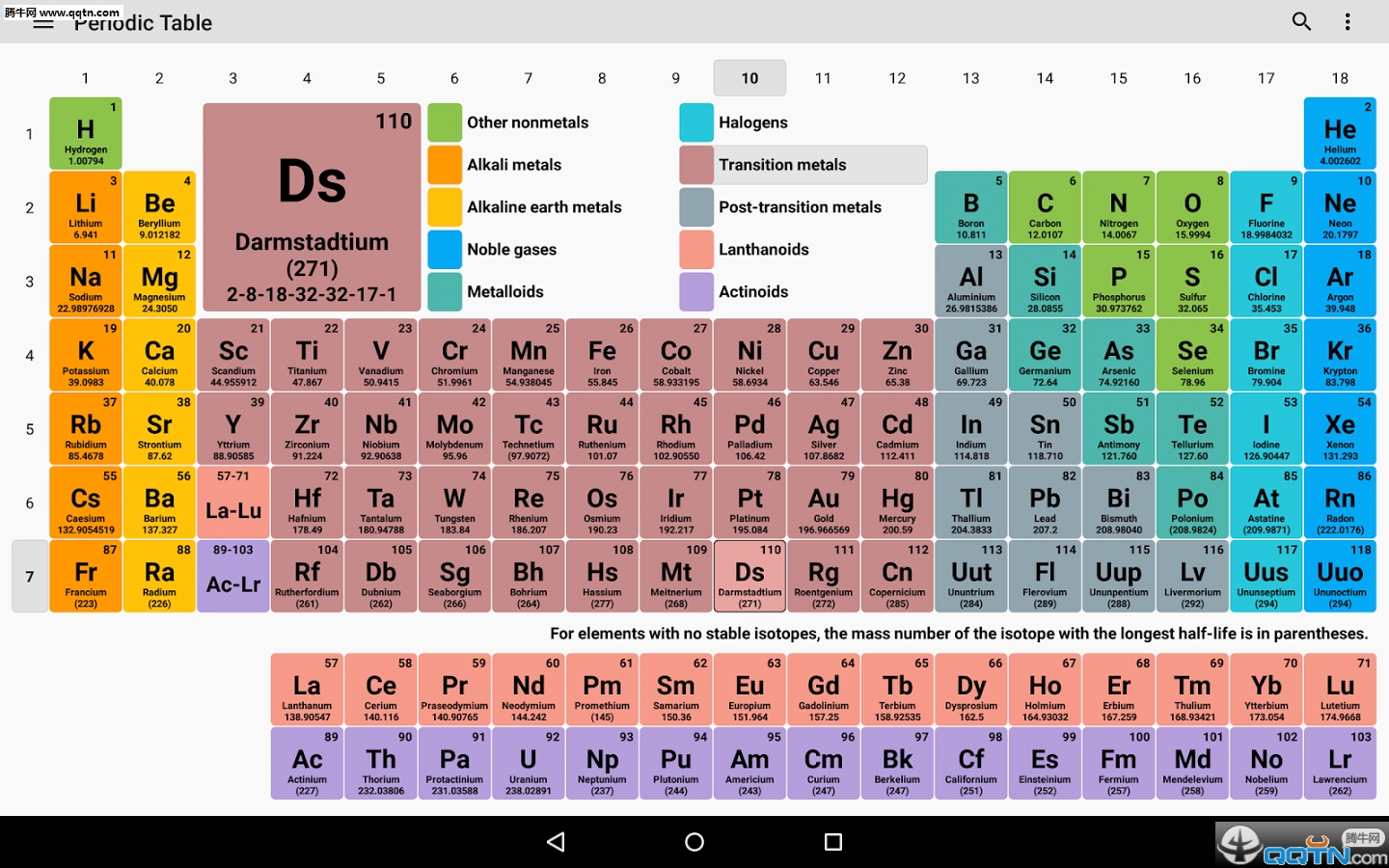Tap the Android recent apps button

833,842
